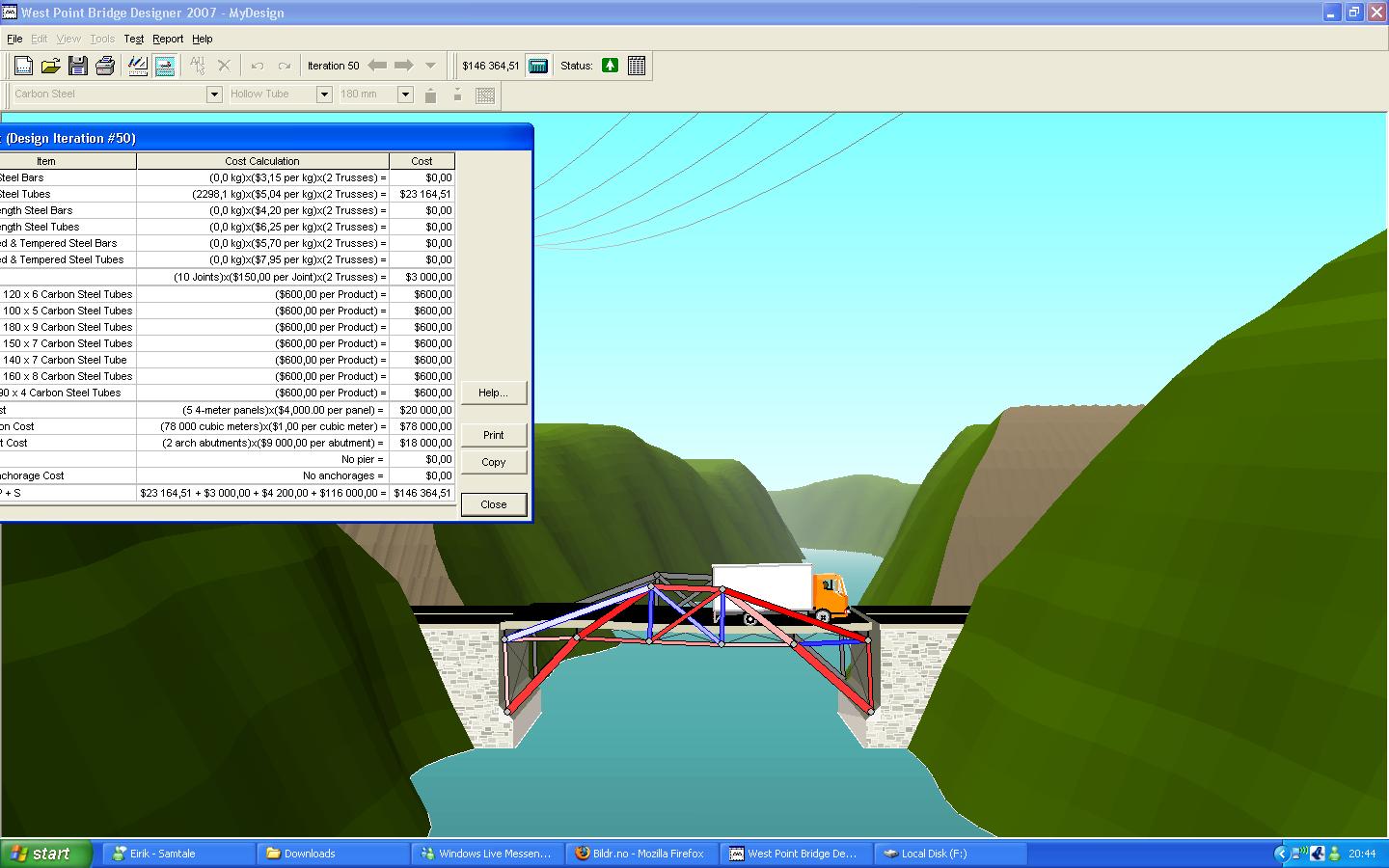Open a file using the folder icon

click(51, 66)
